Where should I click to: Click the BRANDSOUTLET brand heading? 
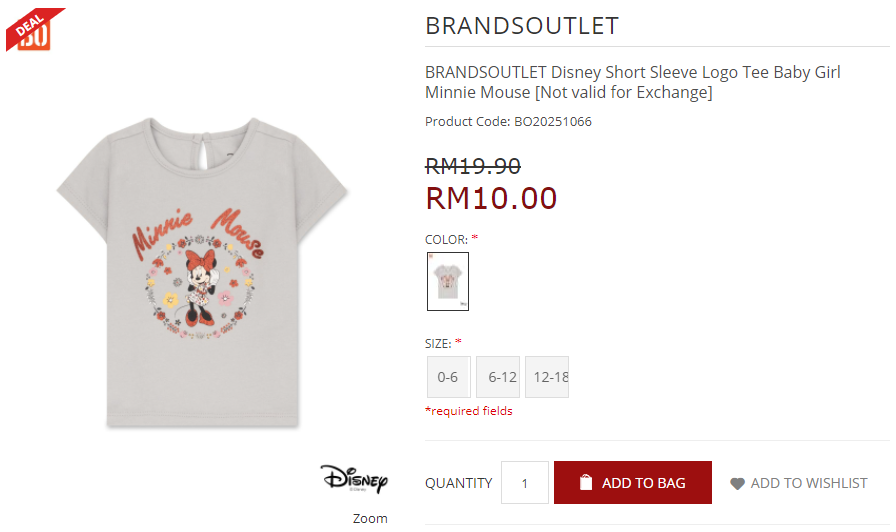coord(522,26)
